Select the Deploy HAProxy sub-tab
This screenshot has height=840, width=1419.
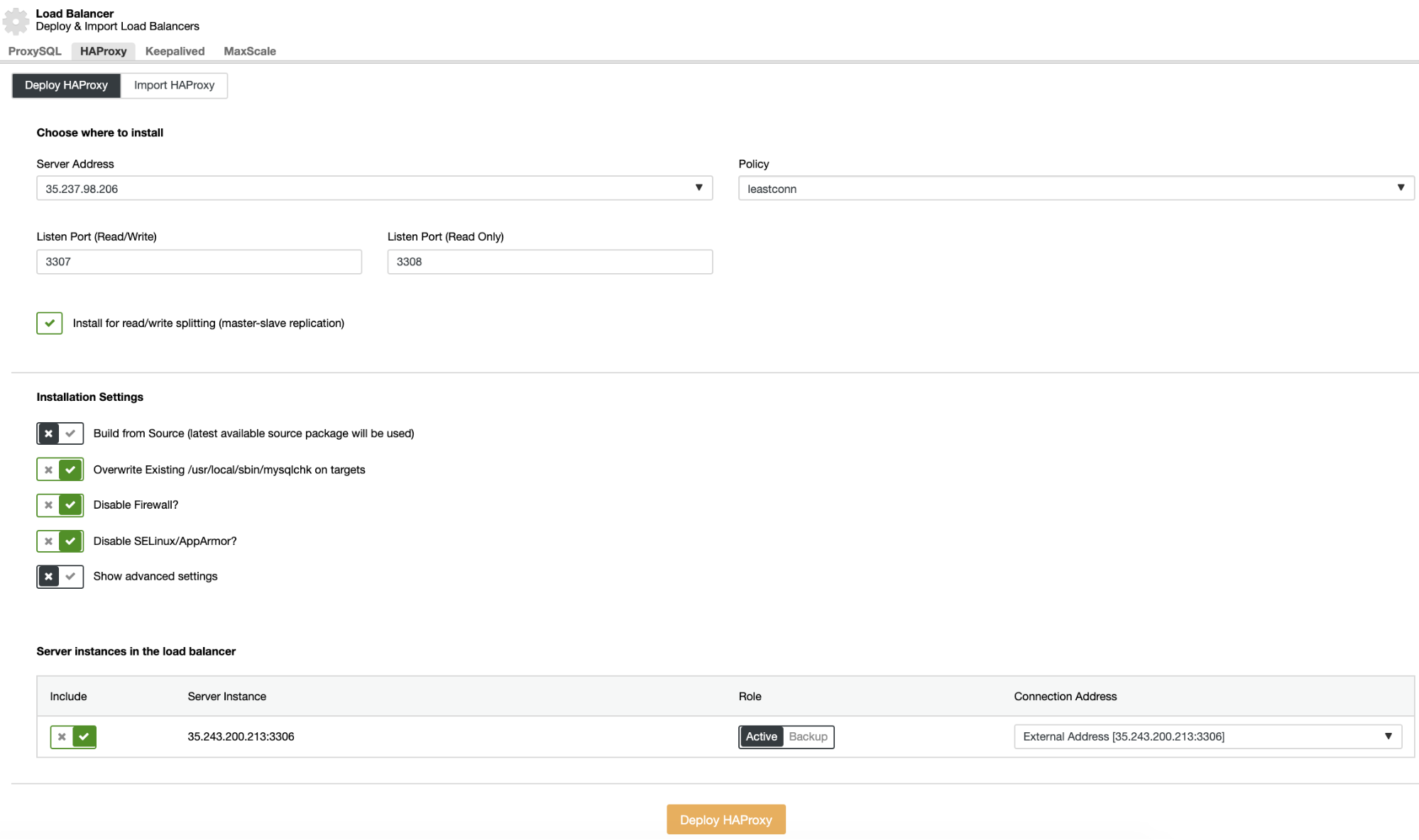pos(66,85)
